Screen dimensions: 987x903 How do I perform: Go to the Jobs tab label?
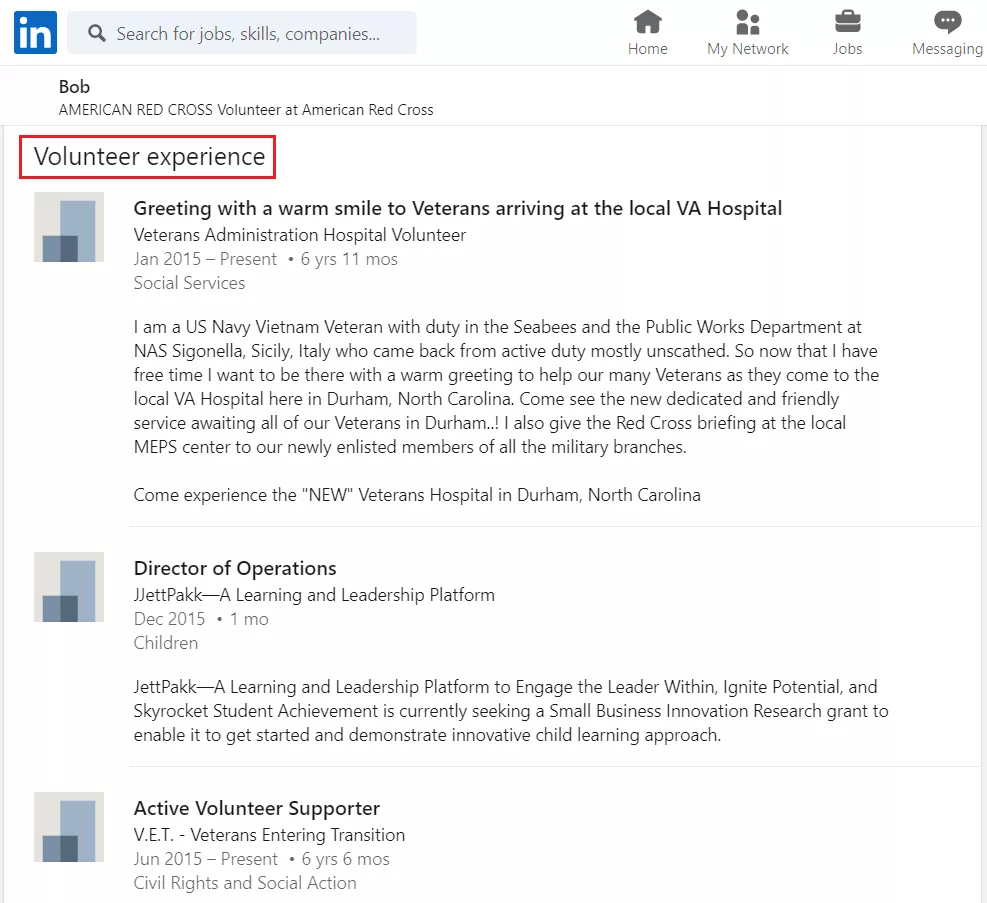(x=847, y=49)
